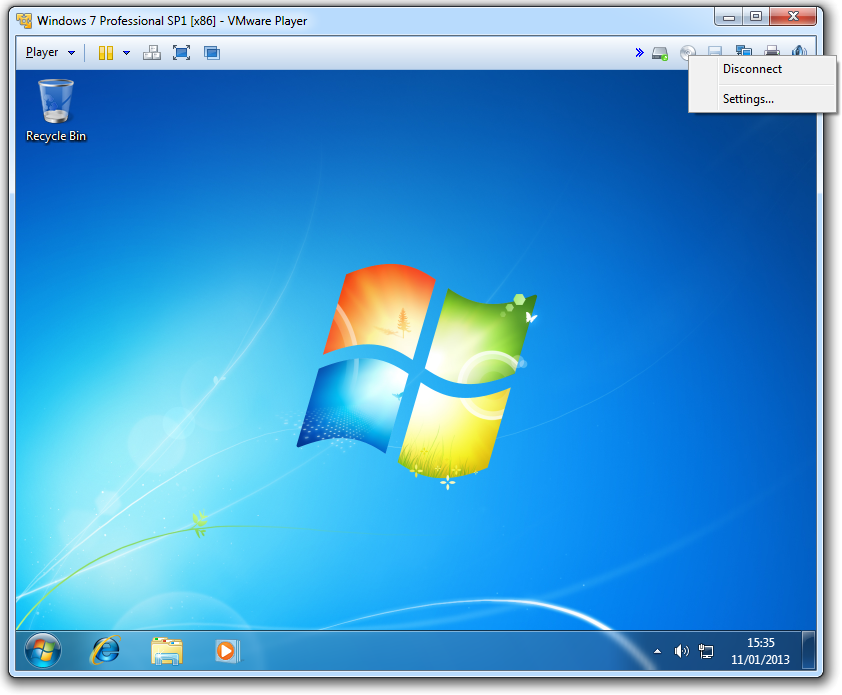Open Settings... from the device popup menu
The height and width of the screenshot is (695, 842).
point(748,99)
